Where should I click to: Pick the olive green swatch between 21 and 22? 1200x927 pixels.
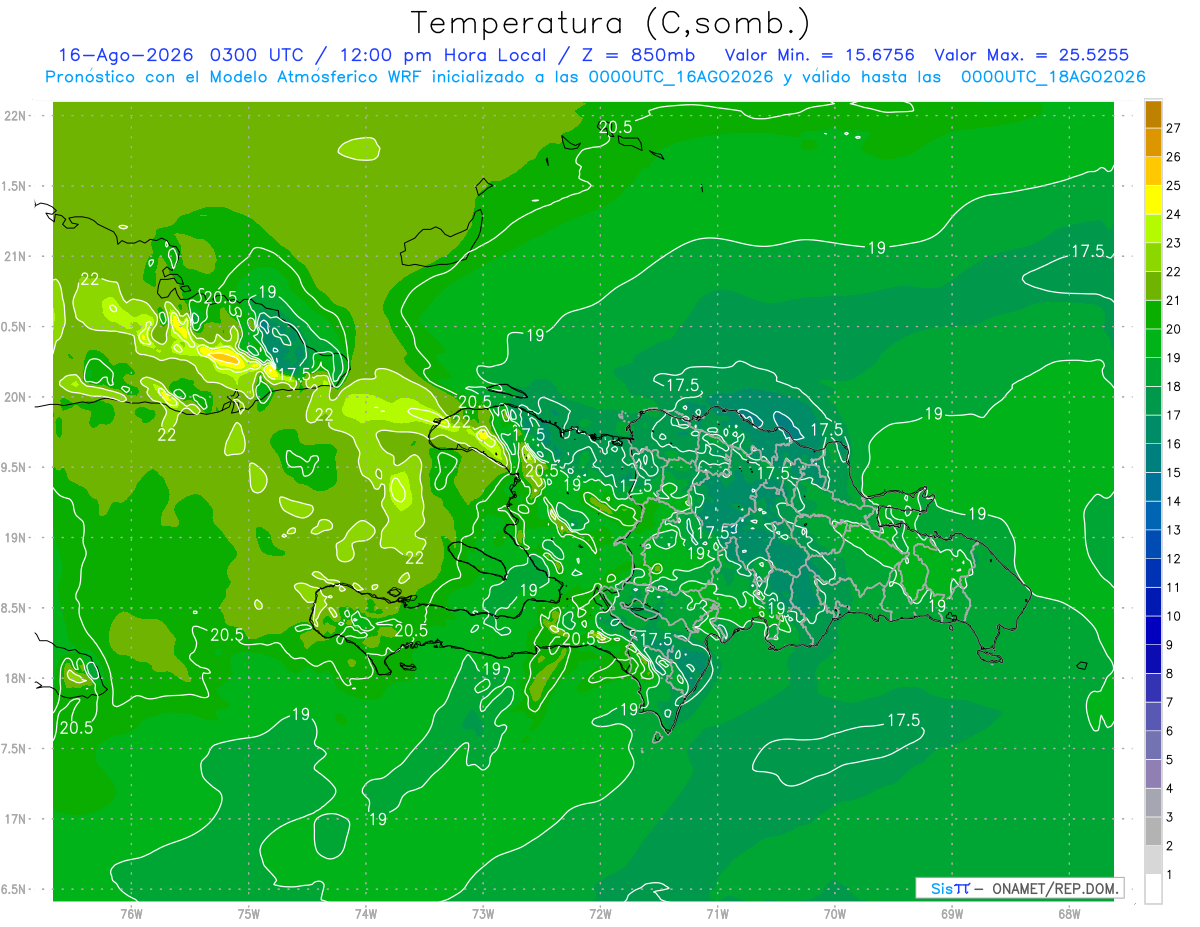(x=1153, y=286)
